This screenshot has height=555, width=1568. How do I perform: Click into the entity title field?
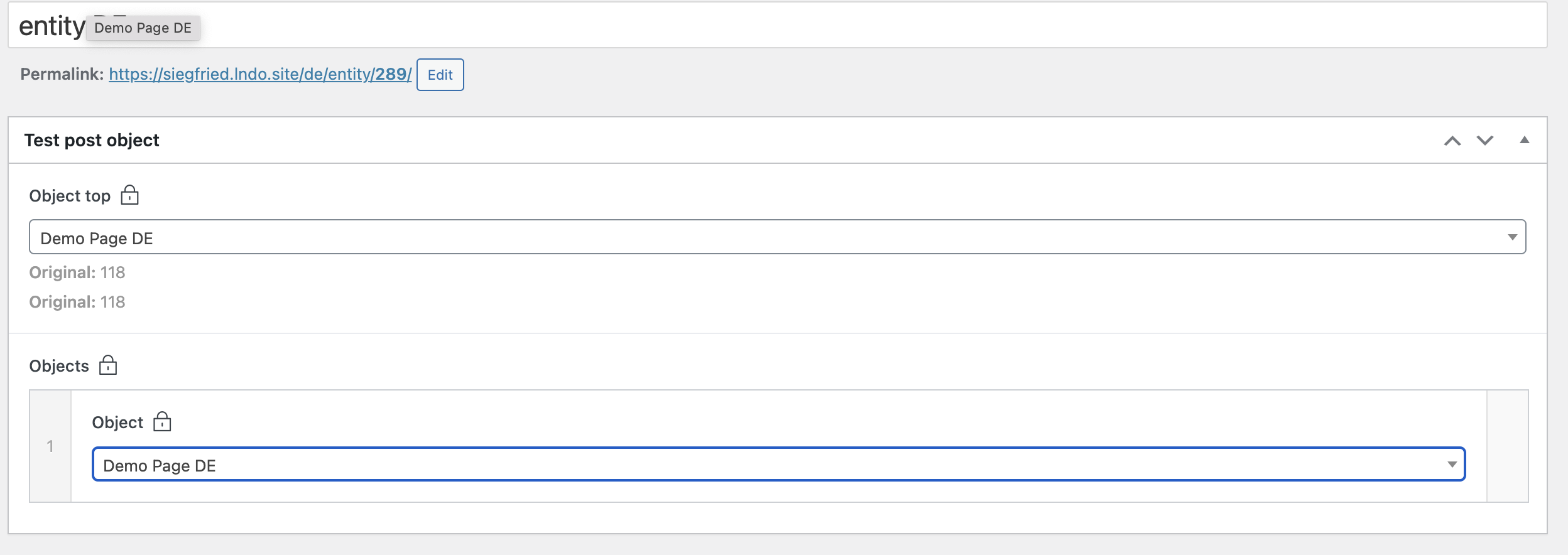(x=777, y=25)
